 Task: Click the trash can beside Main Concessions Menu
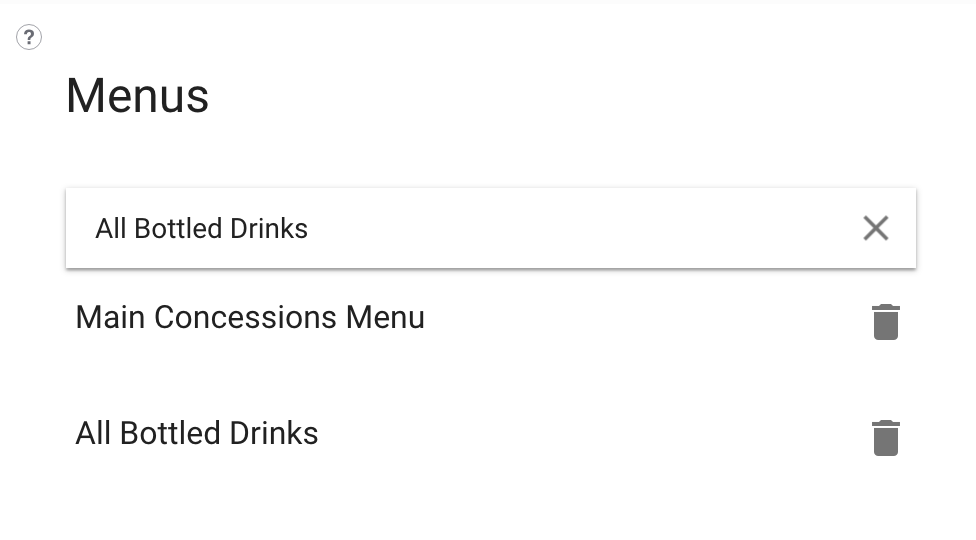click(x=886, y=322)
